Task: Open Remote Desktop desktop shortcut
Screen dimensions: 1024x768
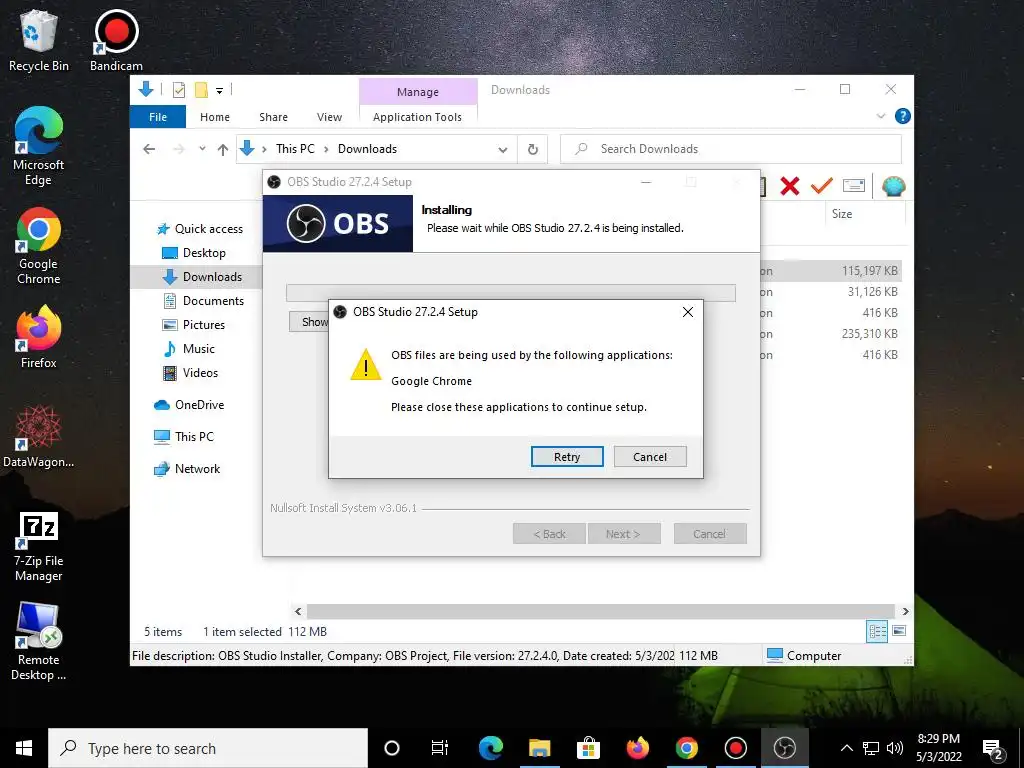Action: point(39,641)
